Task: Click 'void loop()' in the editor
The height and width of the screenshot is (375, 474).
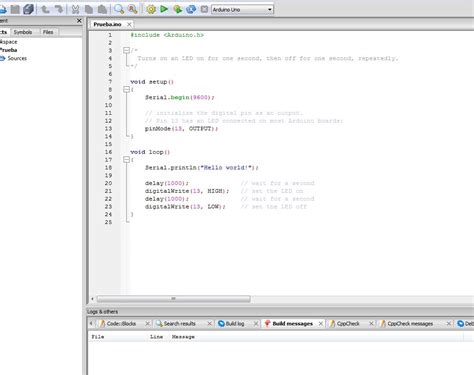Action: point(150,152)
